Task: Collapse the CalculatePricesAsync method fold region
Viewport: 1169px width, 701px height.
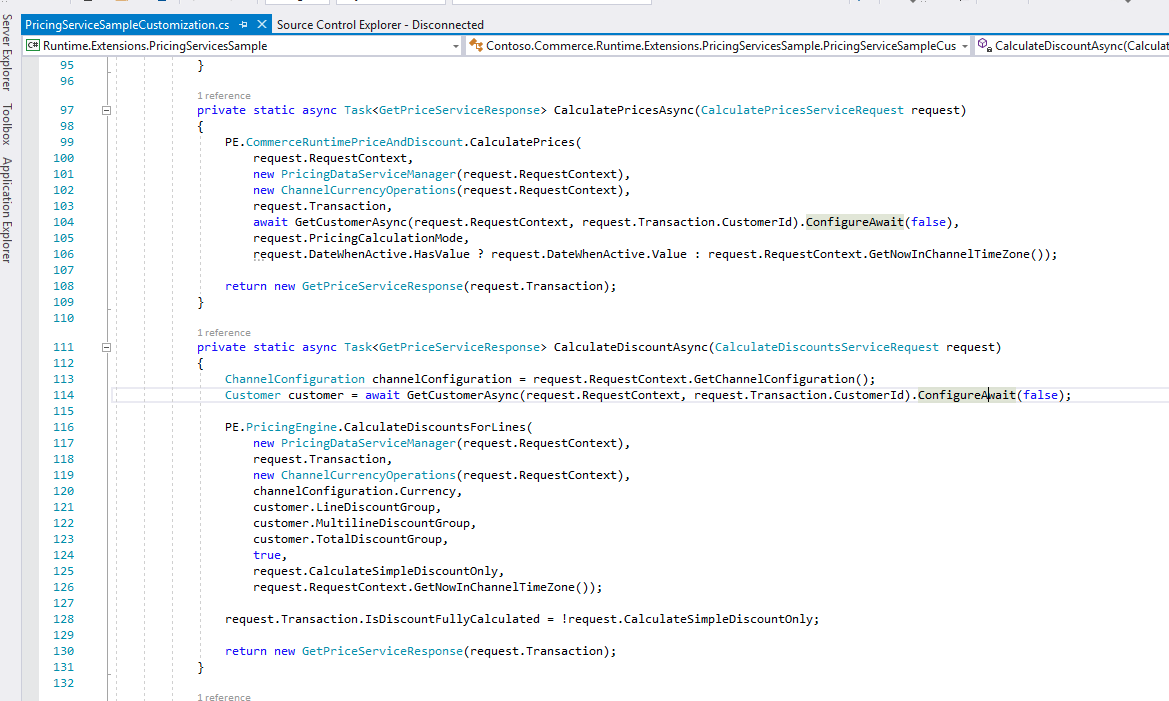Action: click(106, 110)
